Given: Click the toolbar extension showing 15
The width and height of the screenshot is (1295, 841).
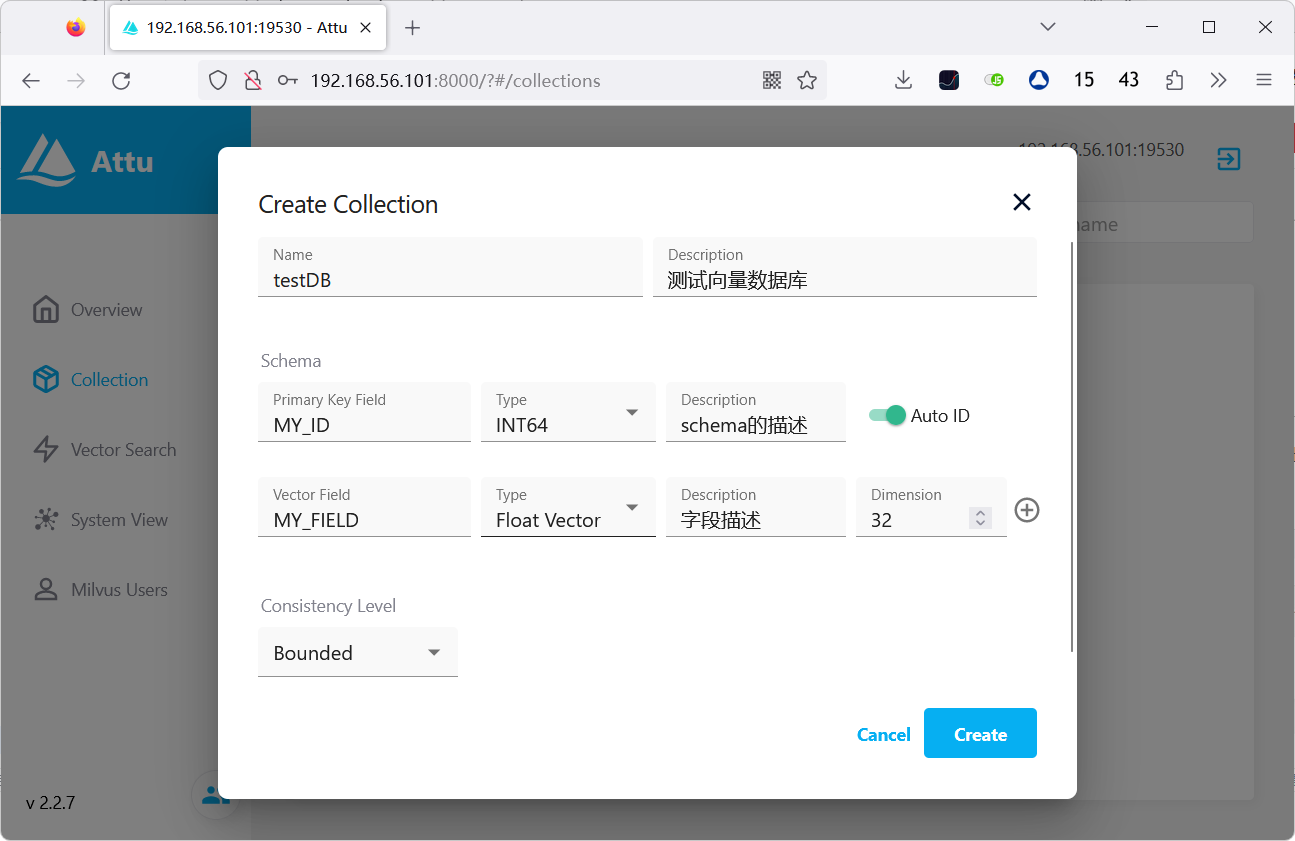Looking at the screenshot, I should [x=1084, y=81].
